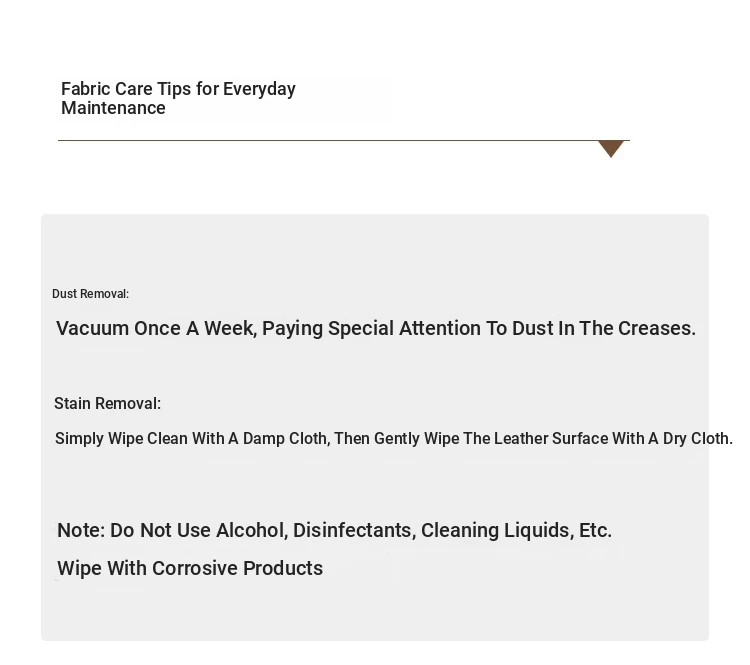Select the "Dust Removal:" label
Screen dimensions: 750x665
pos(90,294)
